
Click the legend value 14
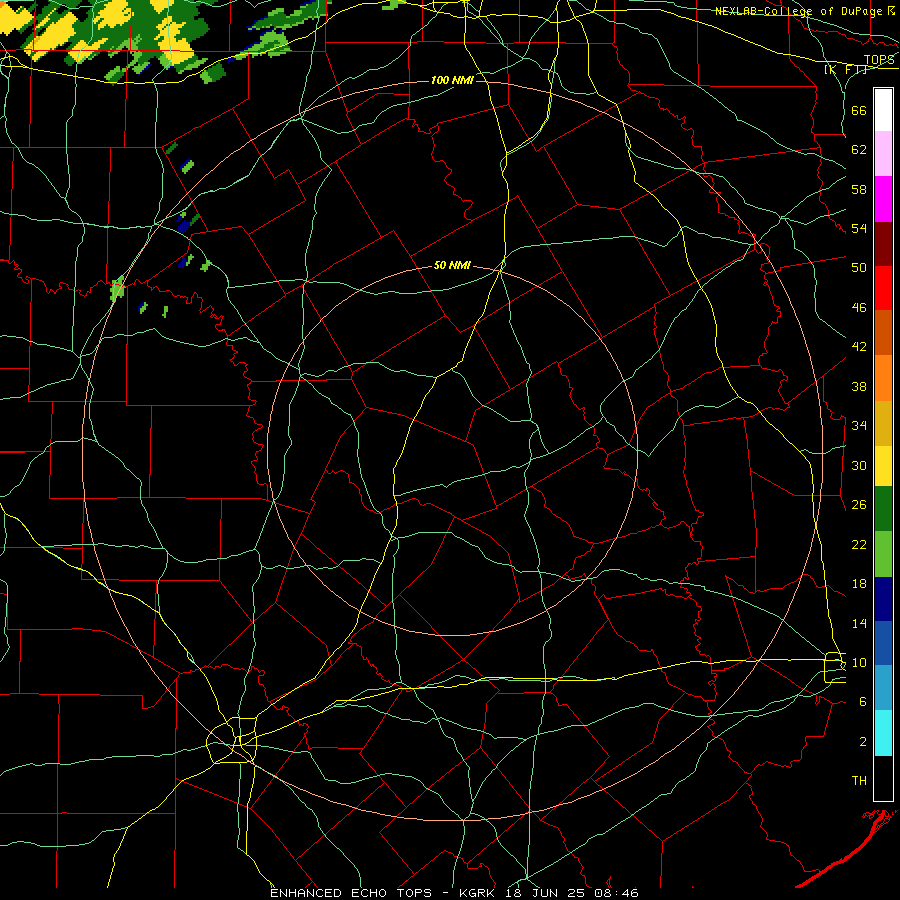859,623
